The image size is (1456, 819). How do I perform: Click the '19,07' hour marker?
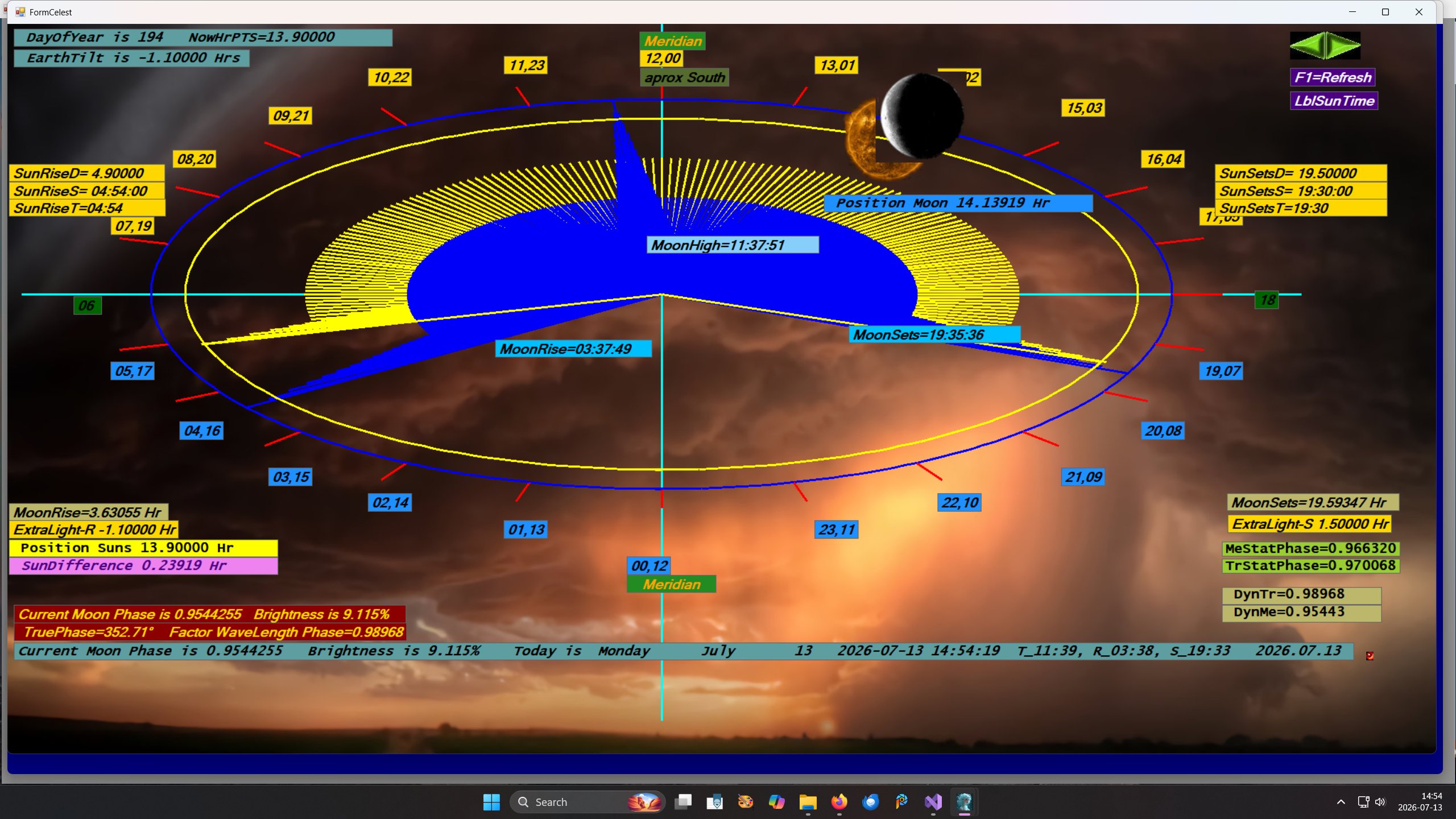click(x=1222, y=371)
